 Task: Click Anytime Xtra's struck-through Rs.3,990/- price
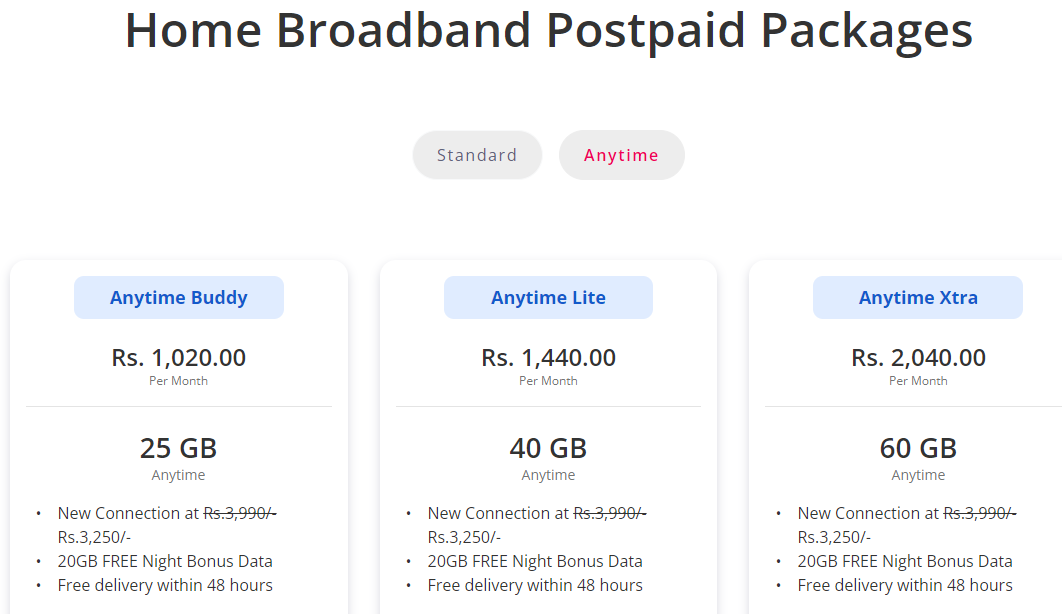click(x=979, y=513)
